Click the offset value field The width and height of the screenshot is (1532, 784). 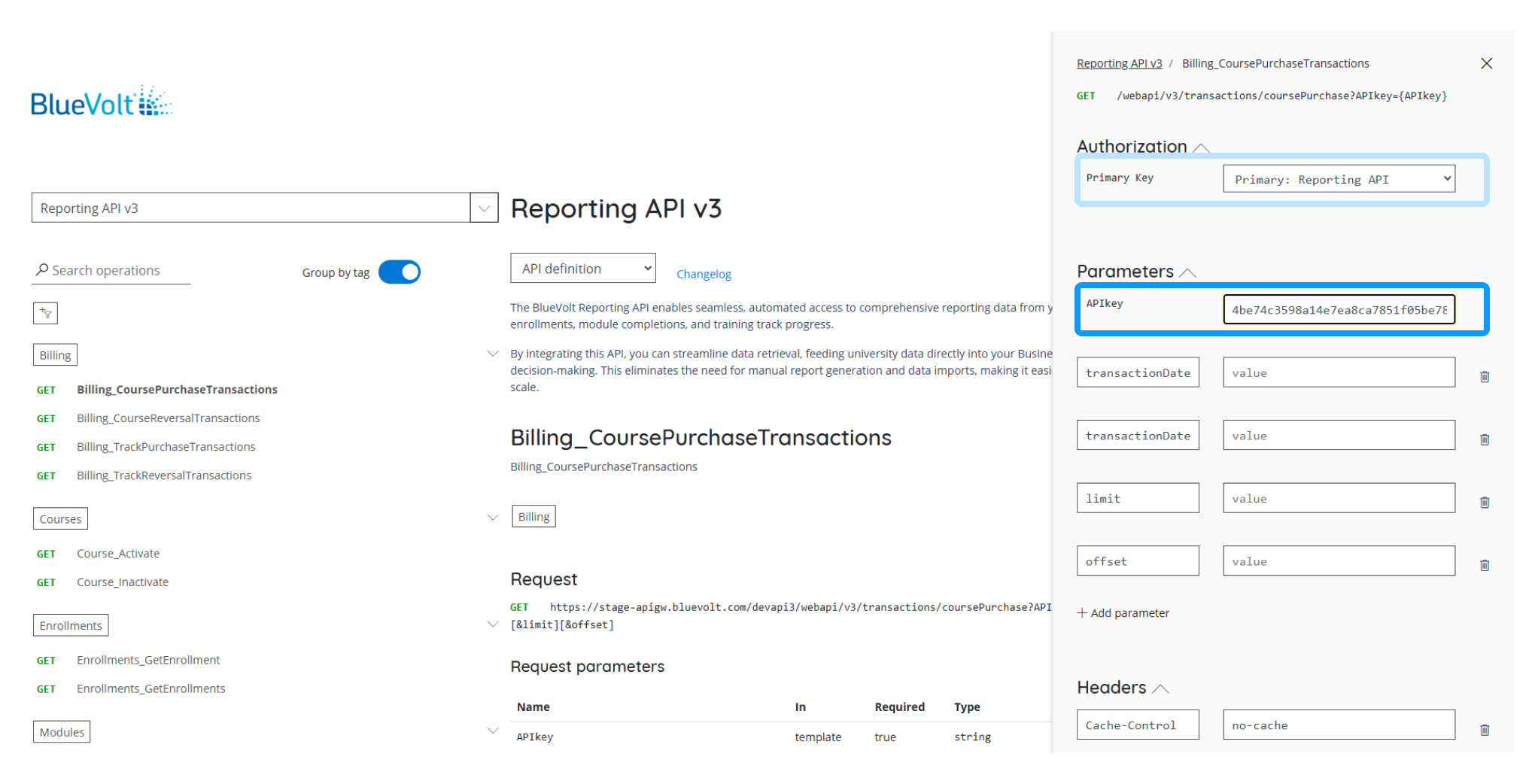pos(1339,561)
